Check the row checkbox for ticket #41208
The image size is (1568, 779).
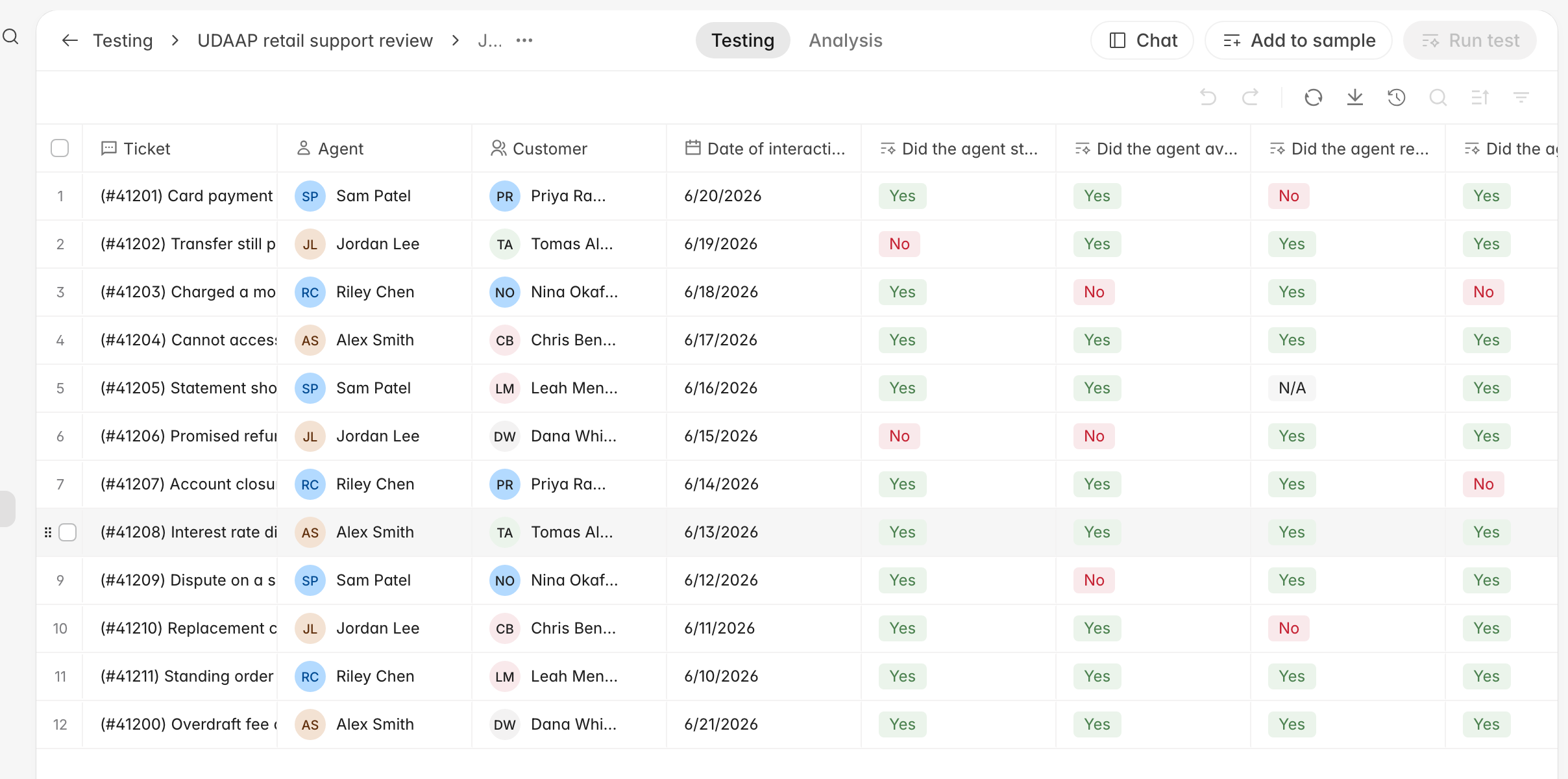[67, 532]
